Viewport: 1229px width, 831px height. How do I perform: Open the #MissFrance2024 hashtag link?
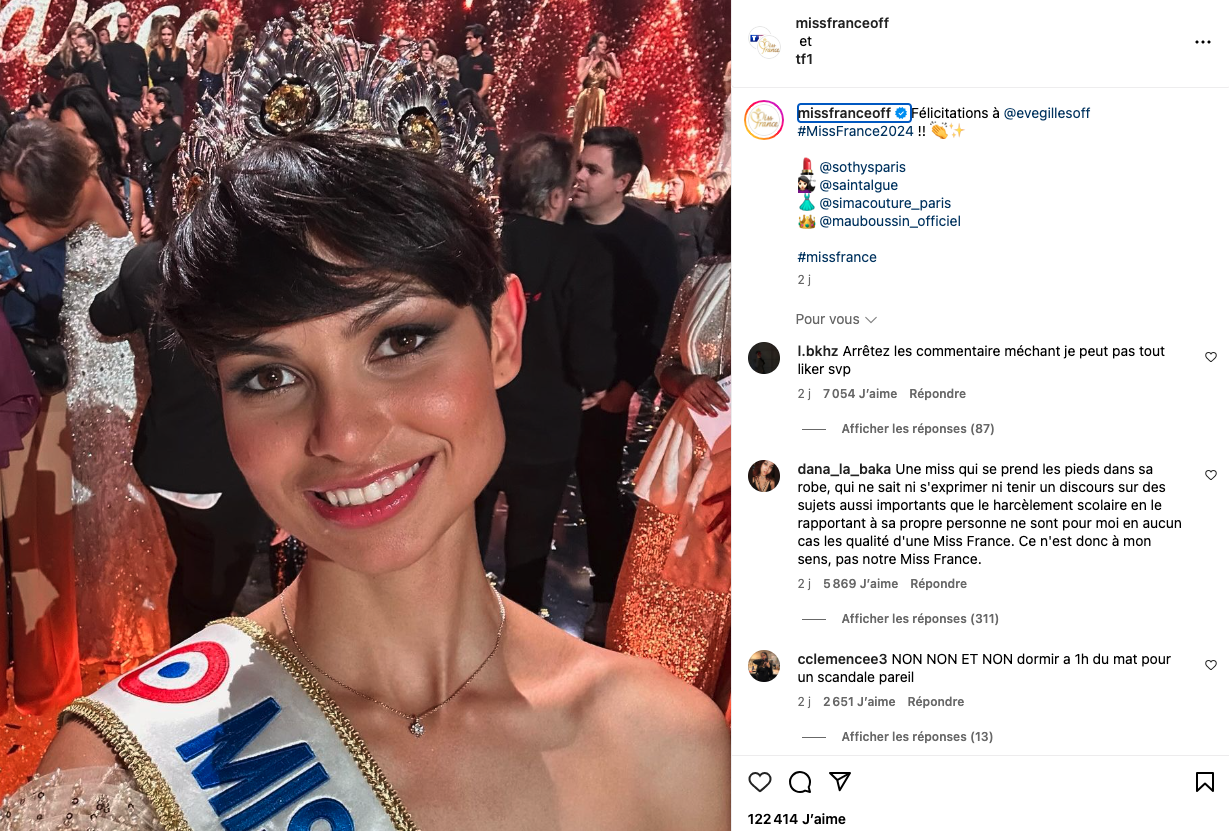tap(855, 131)
